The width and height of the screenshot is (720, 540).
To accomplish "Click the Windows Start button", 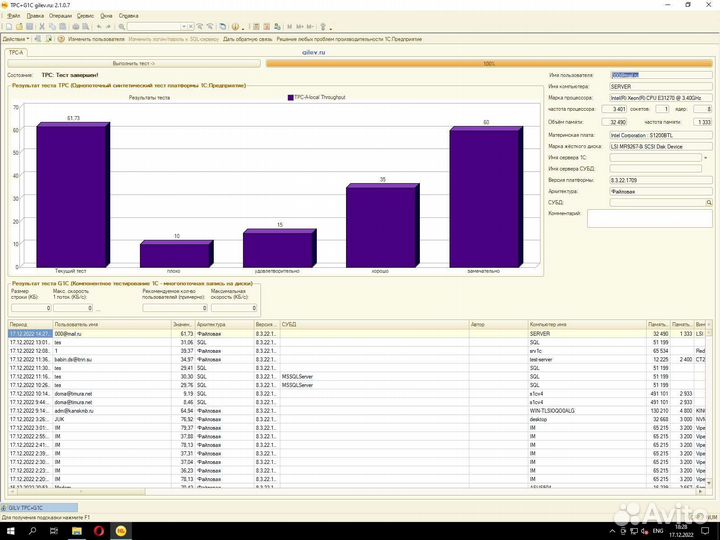I will tap(9, 532).
